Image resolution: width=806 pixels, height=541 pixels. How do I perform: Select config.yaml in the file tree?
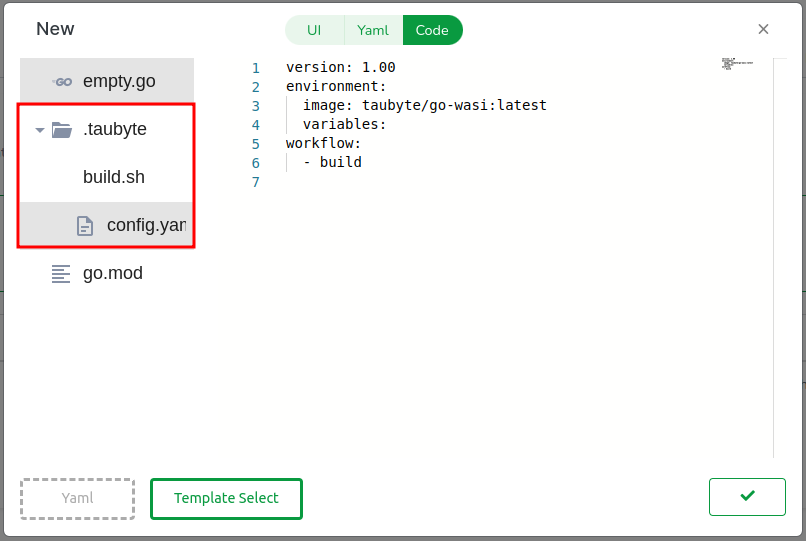click(x=146, y=226)
